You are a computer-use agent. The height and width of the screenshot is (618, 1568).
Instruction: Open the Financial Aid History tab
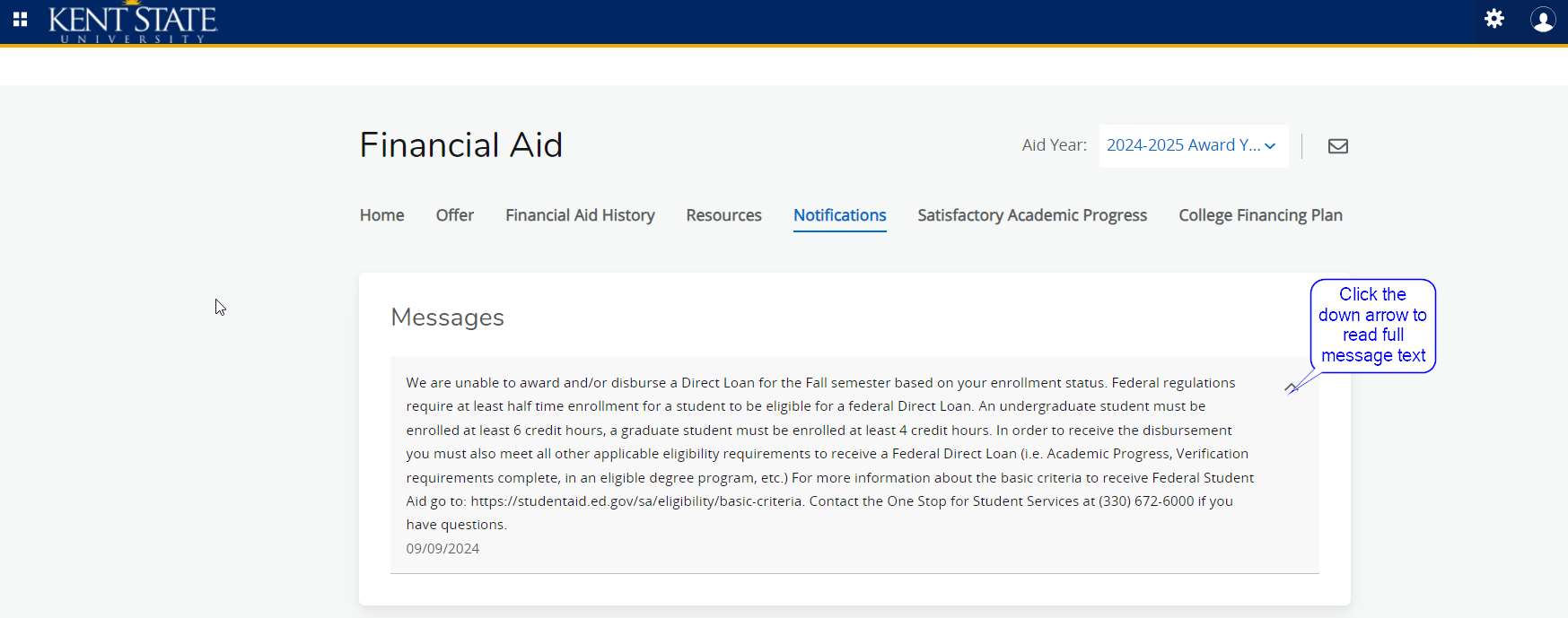[580, 215]
